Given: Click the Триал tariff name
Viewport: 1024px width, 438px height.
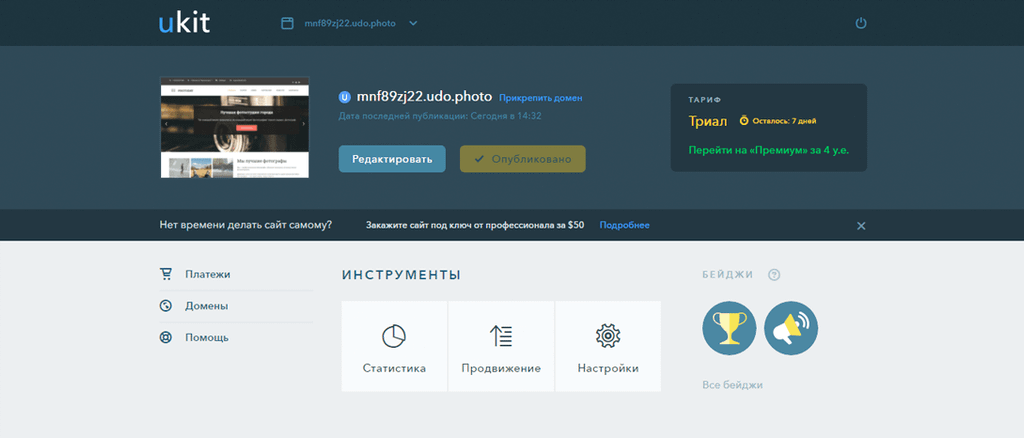Looking at the screenshot, I should pyautogui.click(x=707, y=121).
